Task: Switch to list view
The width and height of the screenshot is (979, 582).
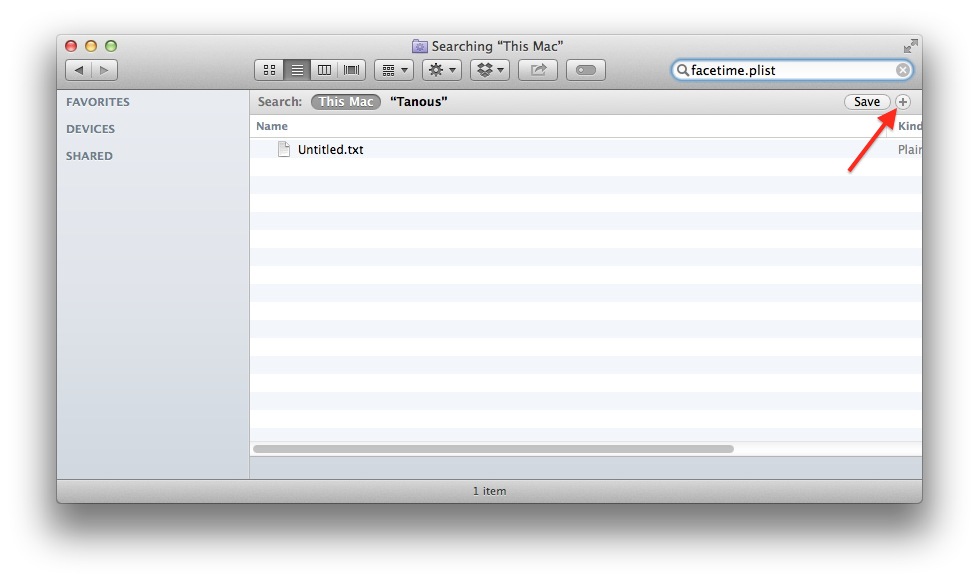Action: (297, 70)
